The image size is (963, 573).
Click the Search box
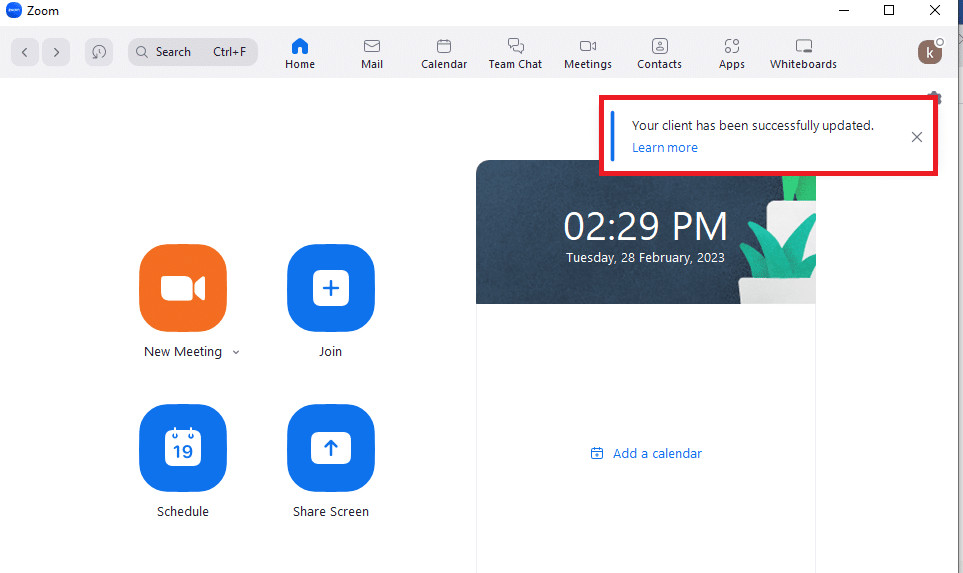click(x=192, y=52)
